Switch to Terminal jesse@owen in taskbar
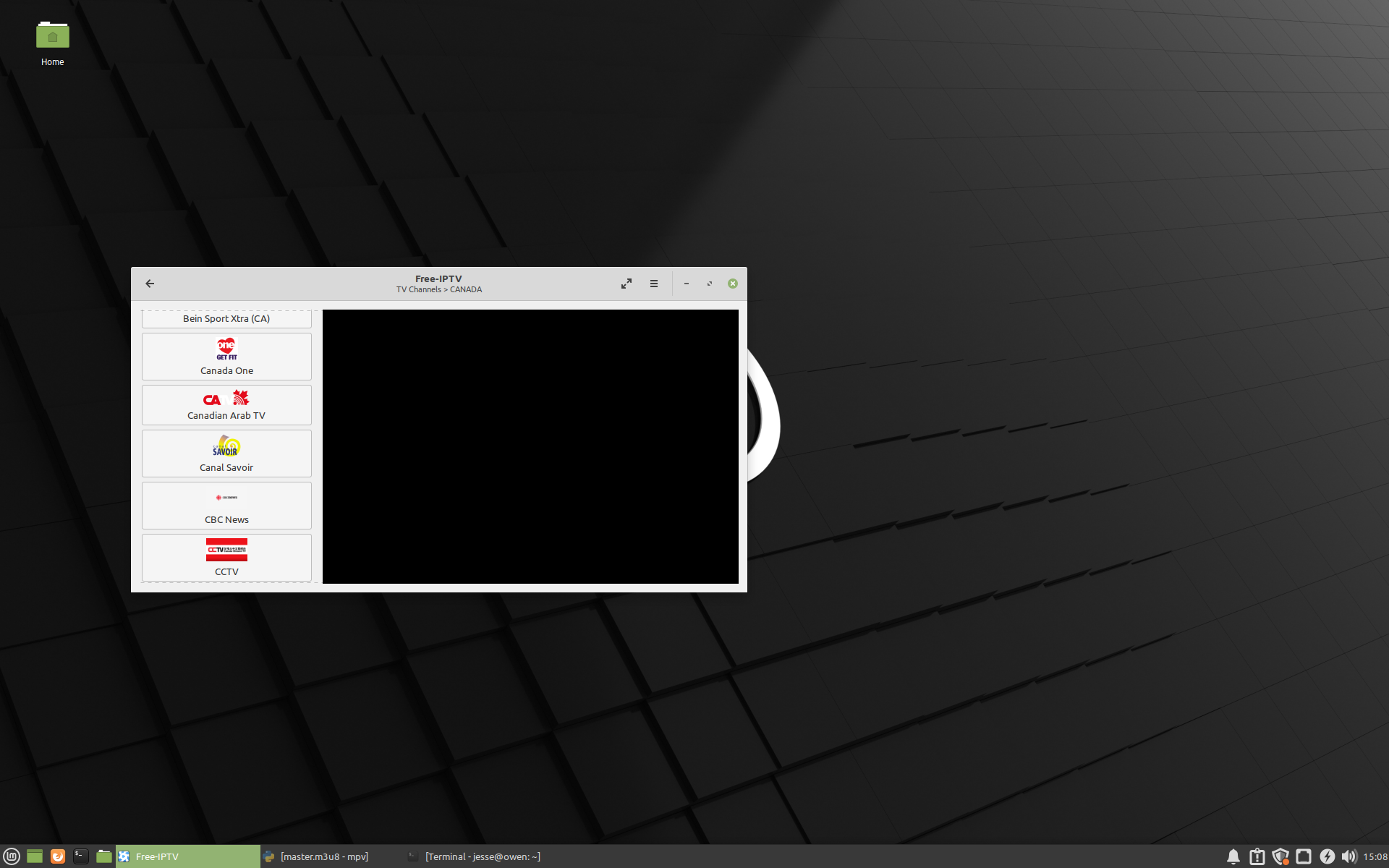Viewport: 1389px width, 868px height. [x=477, y=856]
